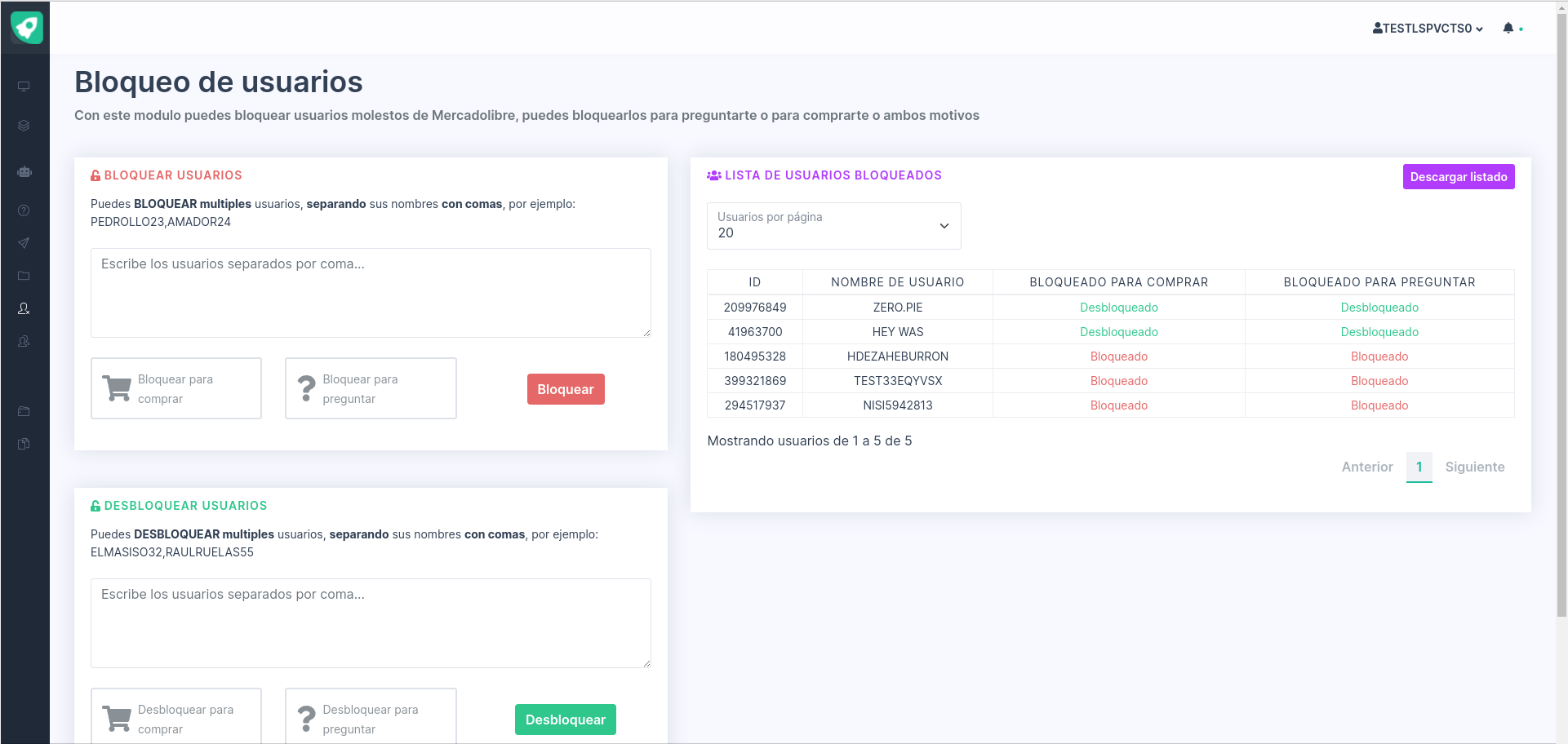Viewport: 1568px width, 744px height.
Task: Select the user block sidebar icon
Action: click(x=24, y=308)
